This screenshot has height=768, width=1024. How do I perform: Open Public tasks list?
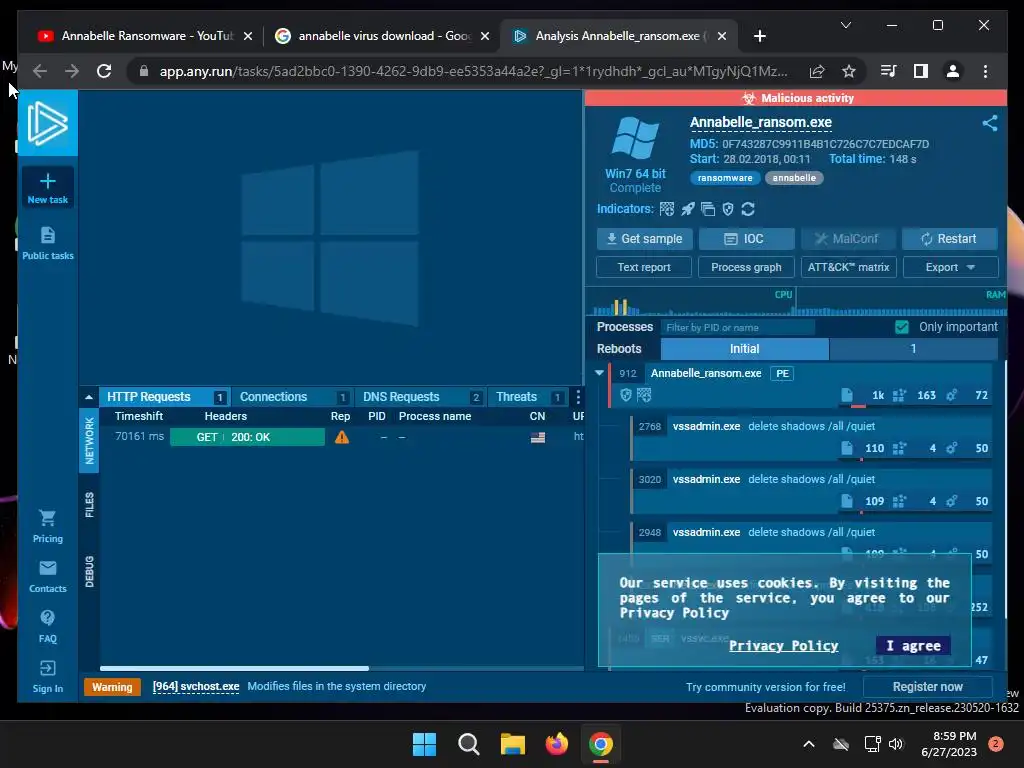(x=48, y=243)
